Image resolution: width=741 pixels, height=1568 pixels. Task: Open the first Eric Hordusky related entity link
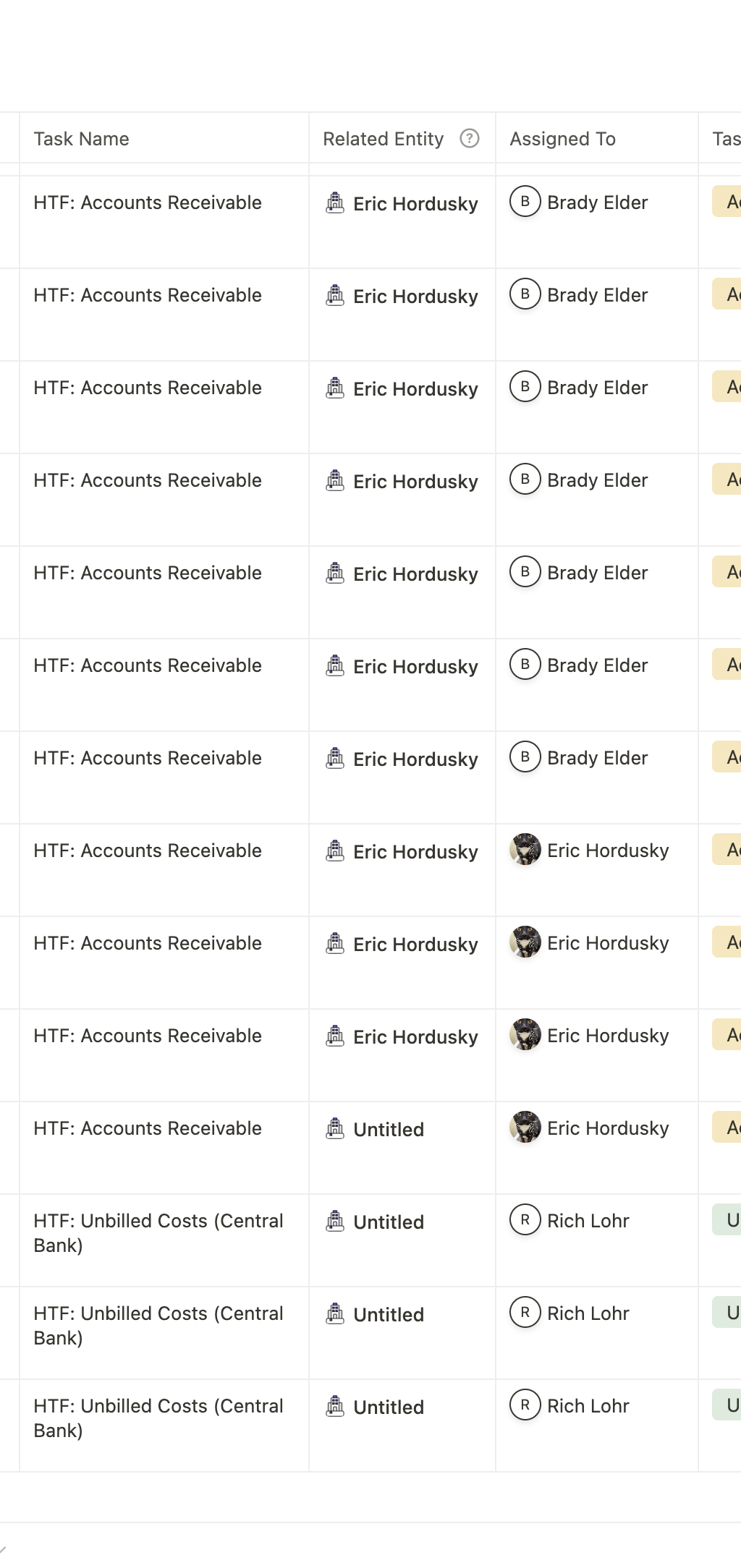pyautogui.click(x=415, y=204)
